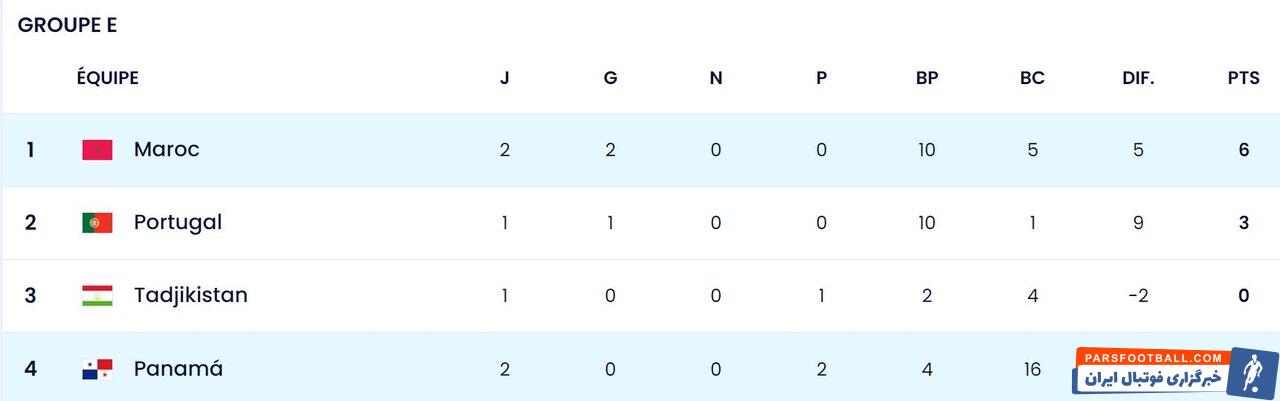1280x401 pixels.
Task: Click the Tajikistan flag icon
Action: coord(97,296)
